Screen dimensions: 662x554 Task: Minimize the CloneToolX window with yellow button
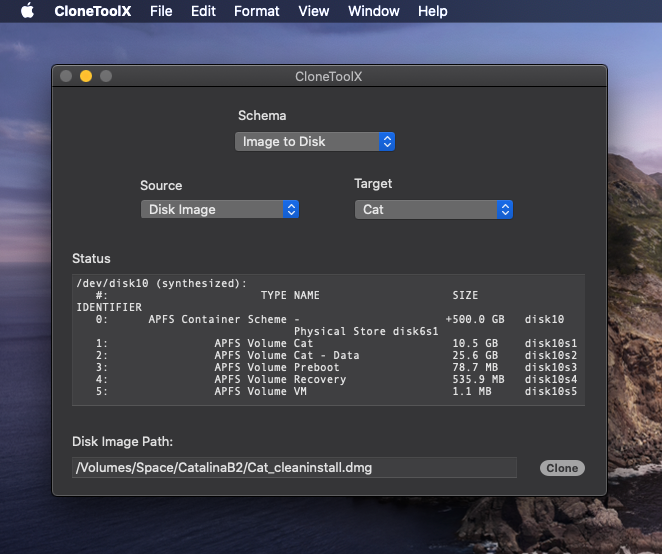(x=86, y=76)
